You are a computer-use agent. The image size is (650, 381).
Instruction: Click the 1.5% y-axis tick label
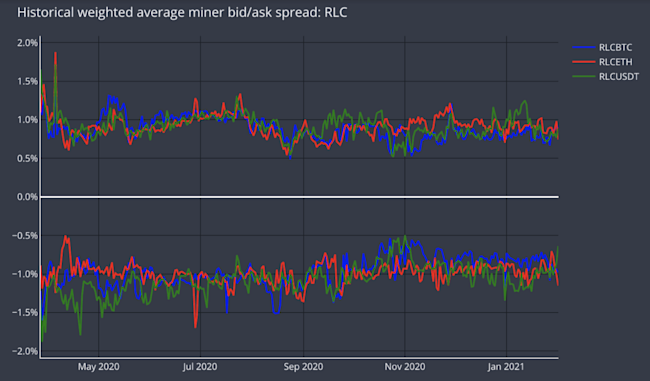tap(27, 81)
